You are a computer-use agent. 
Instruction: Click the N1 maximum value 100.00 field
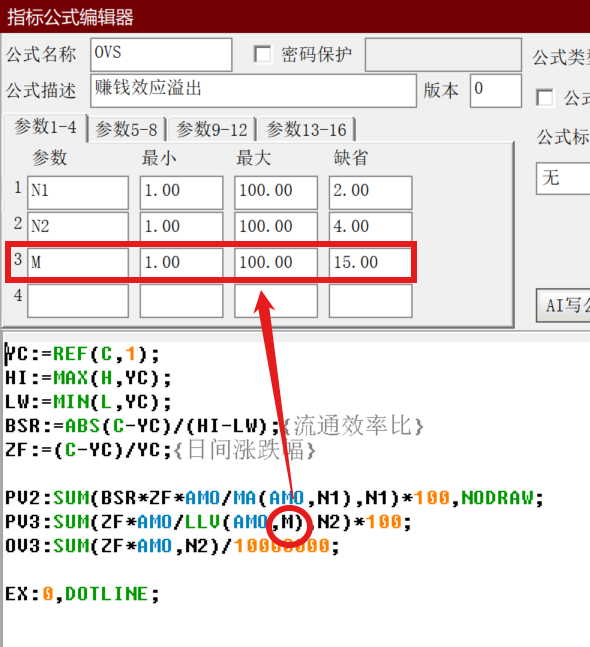(276, 192)
